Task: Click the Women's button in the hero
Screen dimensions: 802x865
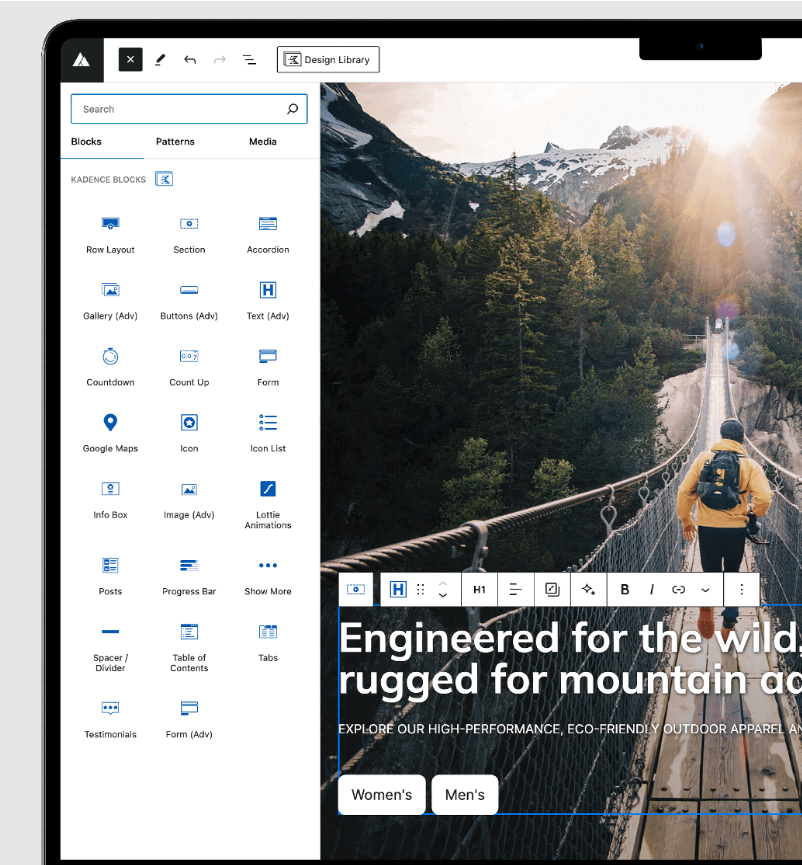Action: [x=381, y=794]
